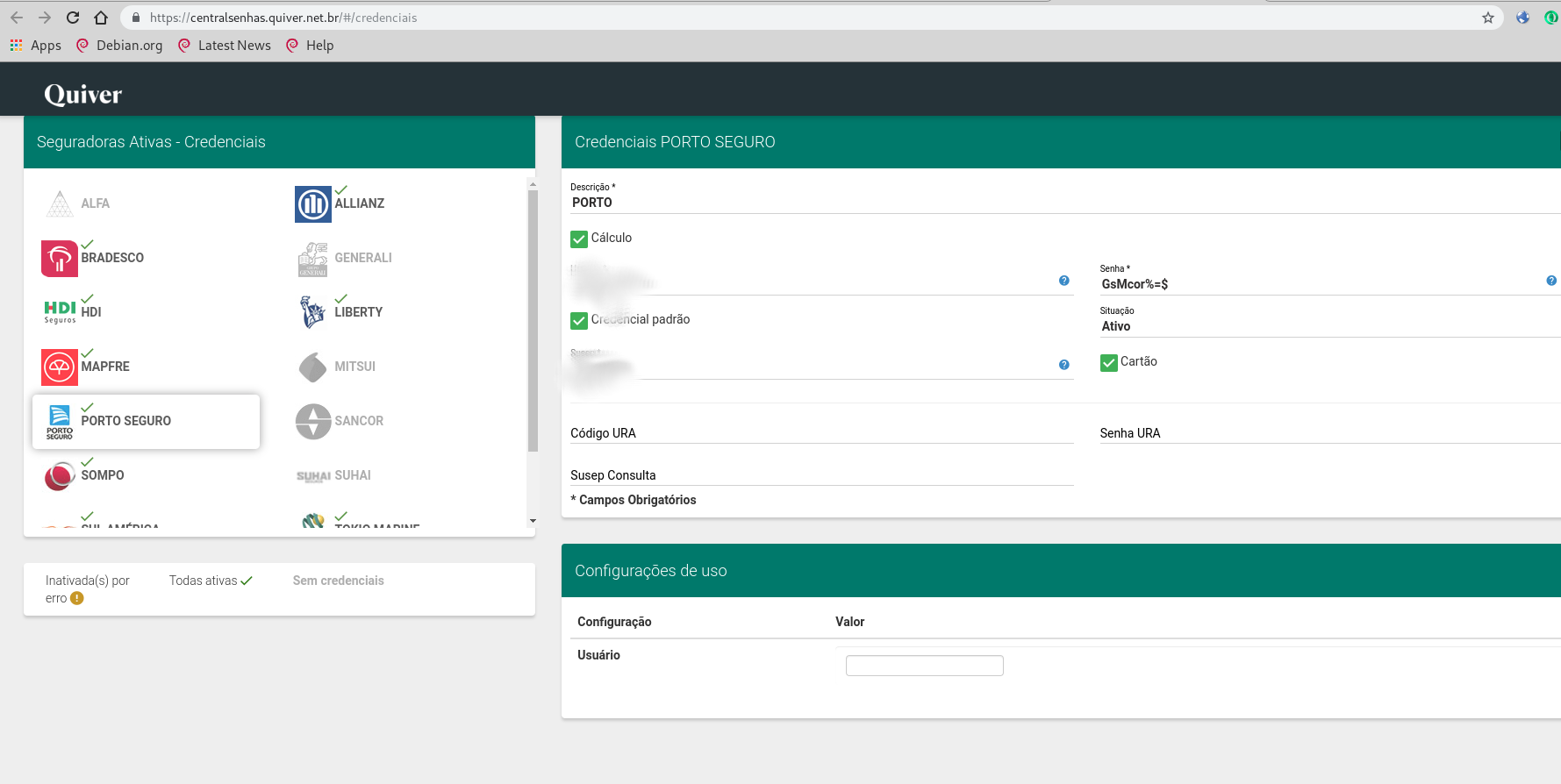
Task: Select the BRADESCO insurer name
Action: tap(112, 258)
